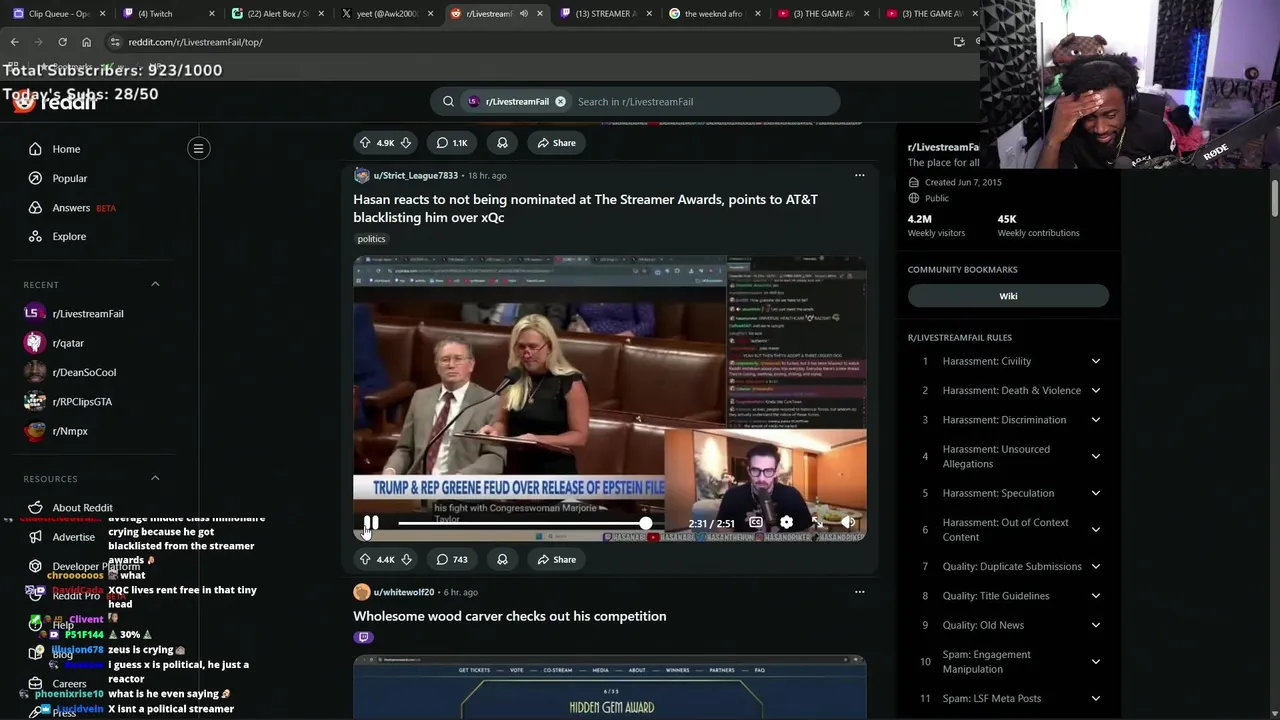Screen dimensions: 1280x720
Task: Switch to the weeknd afro tab
Action: click(x=714, y=13)
